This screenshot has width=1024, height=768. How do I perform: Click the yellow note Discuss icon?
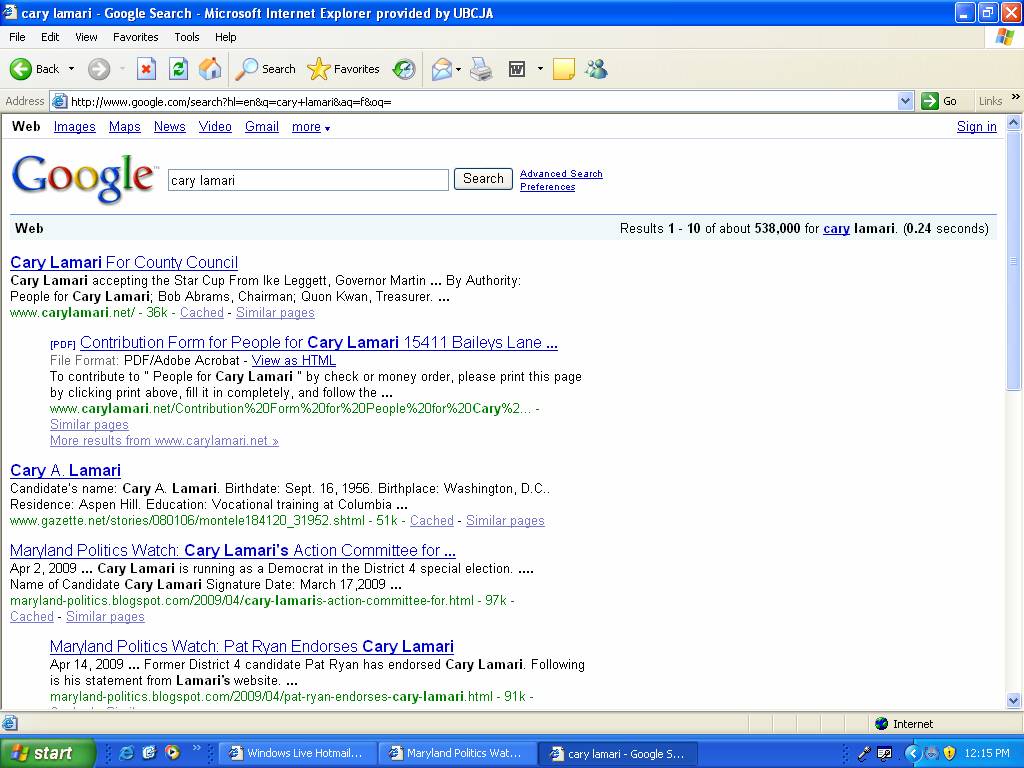pyautogui.click(x=564, y=69)
